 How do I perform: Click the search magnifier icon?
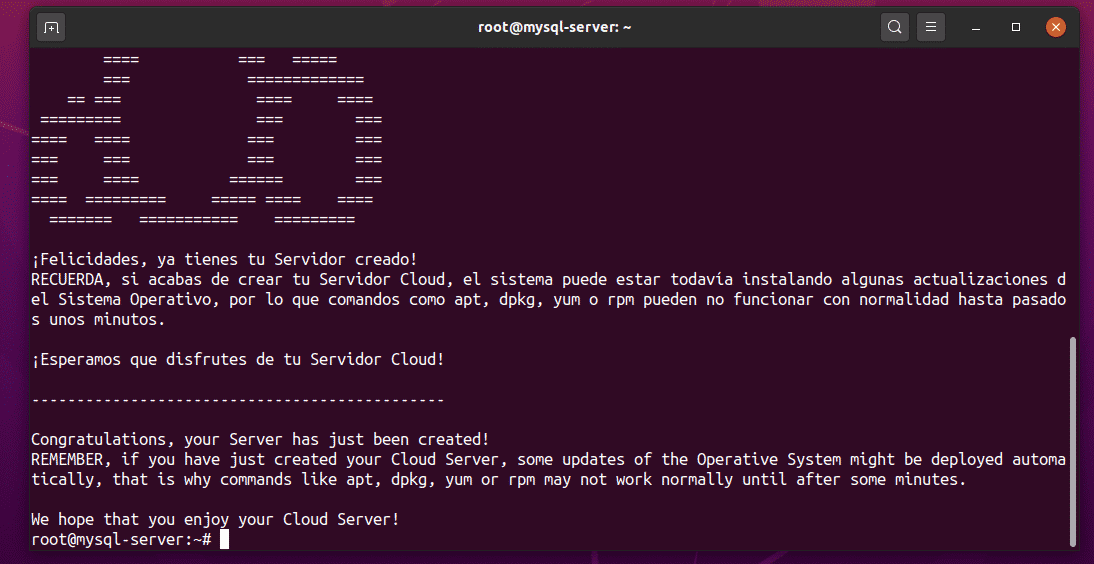point(895,27)
